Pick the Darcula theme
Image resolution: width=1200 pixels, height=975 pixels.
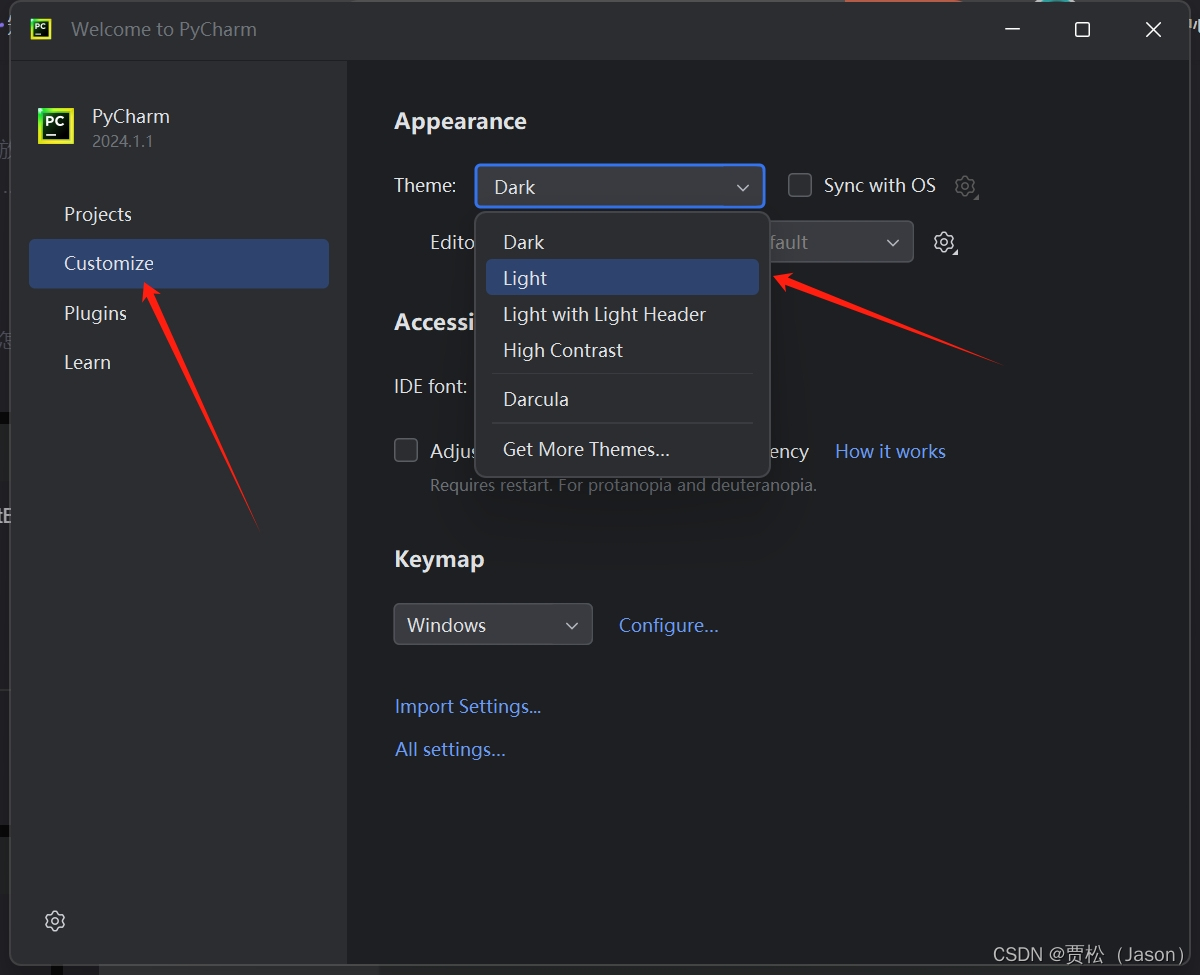(x=622, y=399)
